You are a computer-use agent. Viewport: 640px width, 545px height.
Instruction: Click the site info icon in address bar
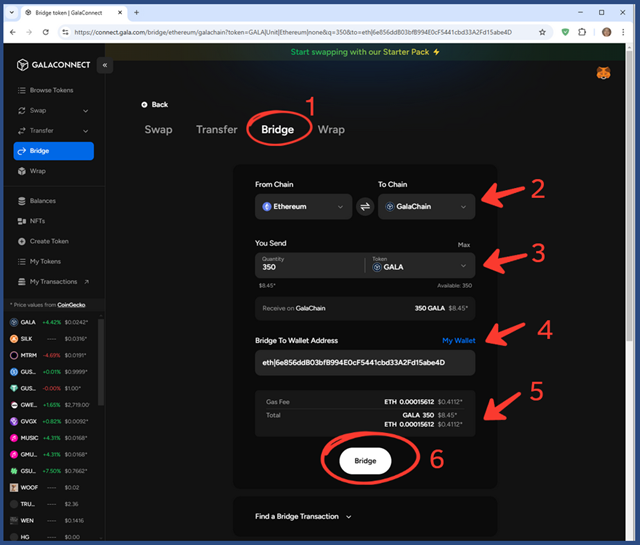coord(65,32)
